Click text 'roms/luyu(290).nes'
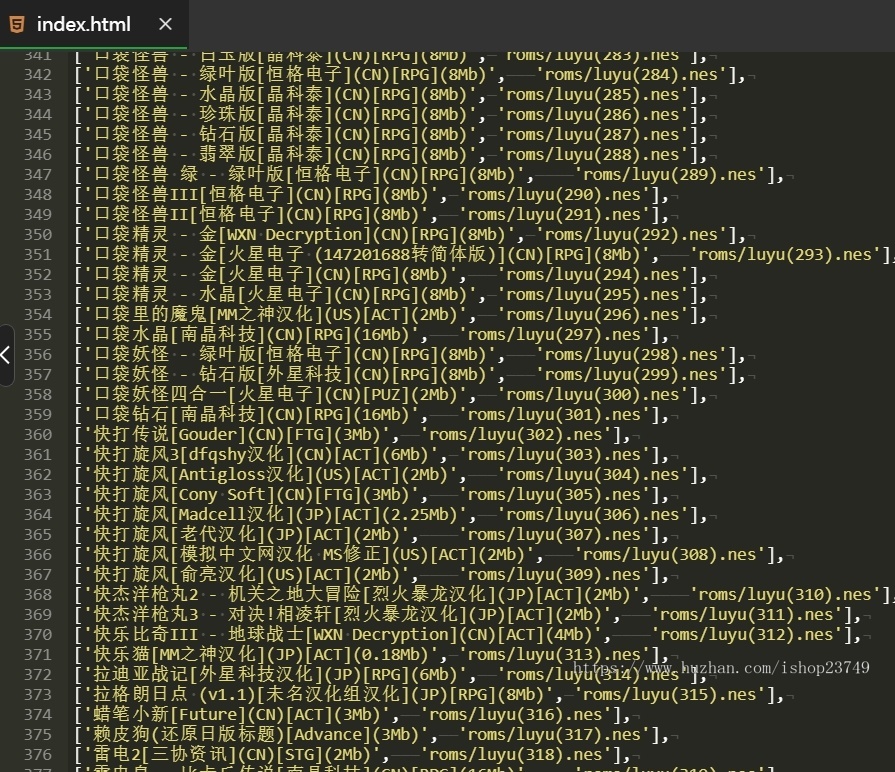This screenshot has height=772, width=895. coord(554,195)
